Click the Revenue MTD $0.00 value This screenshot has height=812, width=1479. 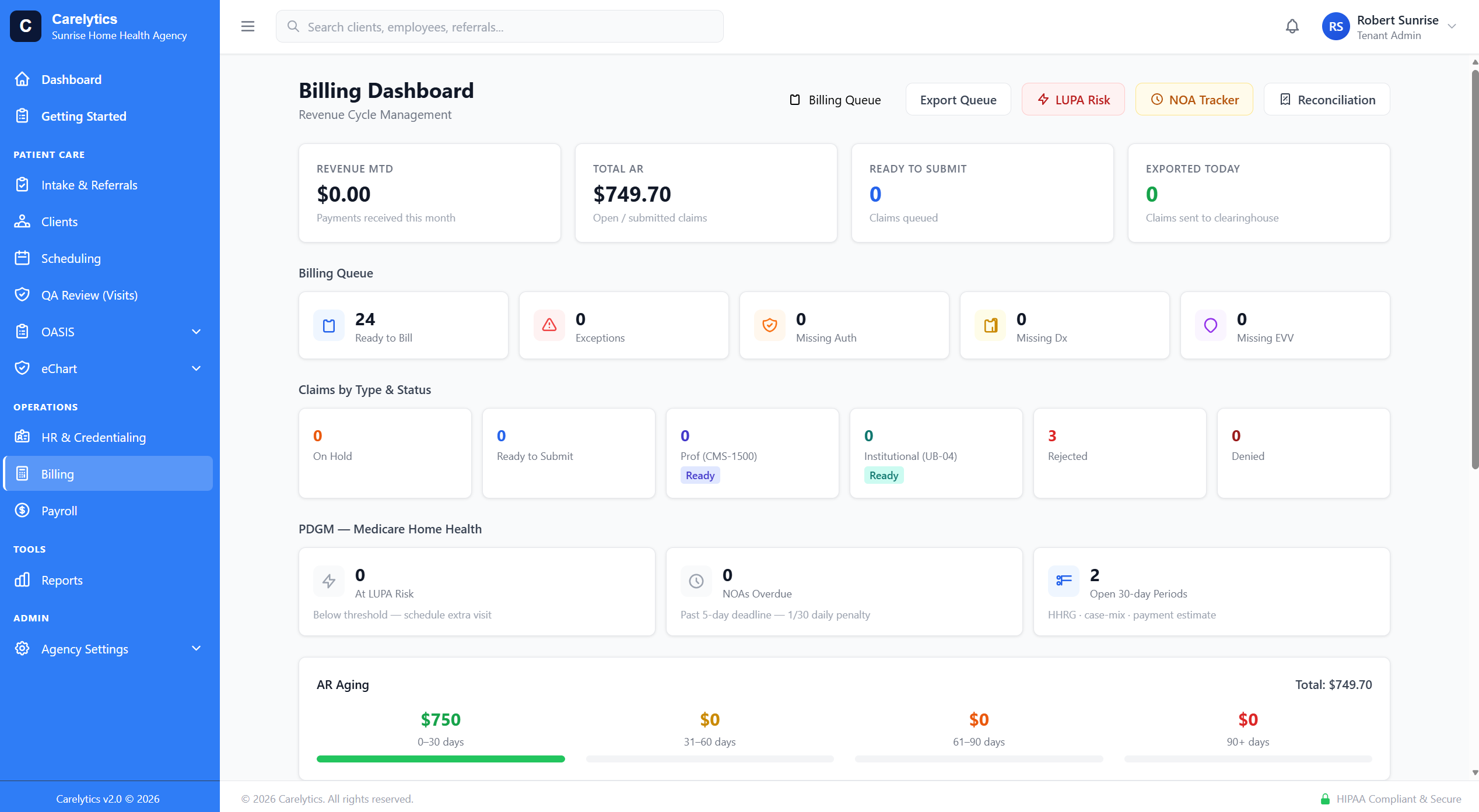pyautogui.click(x=344, y=194)
